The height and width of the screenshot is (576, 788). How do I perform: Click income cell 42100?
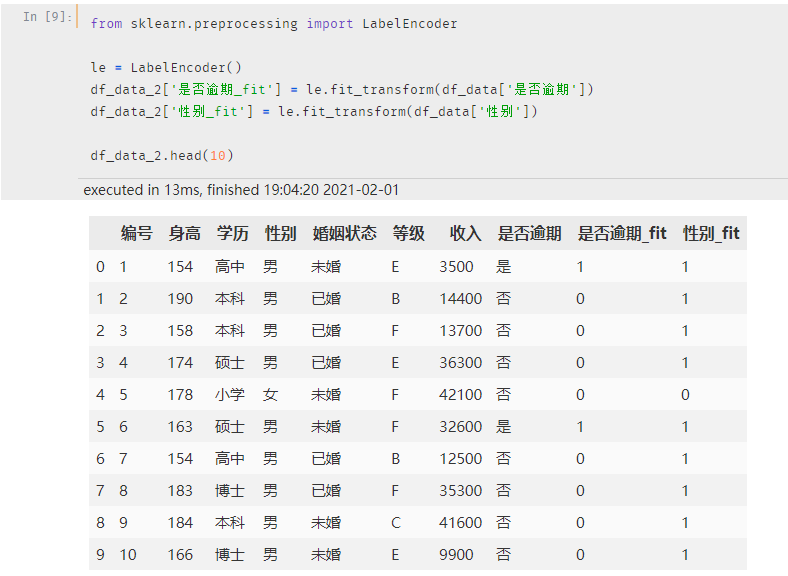[460, 395]
